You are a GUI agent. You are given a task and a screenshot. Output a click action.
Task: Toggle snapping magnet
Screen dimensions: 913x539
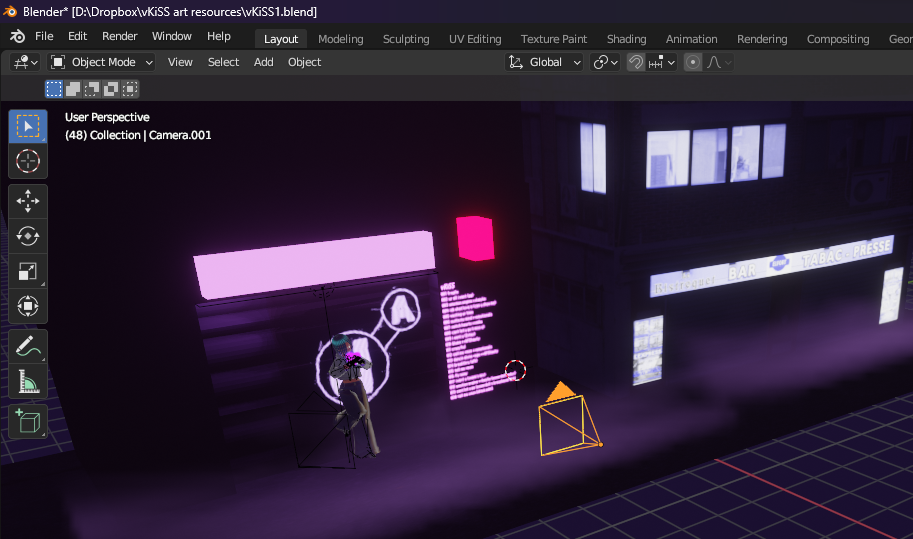636,62
